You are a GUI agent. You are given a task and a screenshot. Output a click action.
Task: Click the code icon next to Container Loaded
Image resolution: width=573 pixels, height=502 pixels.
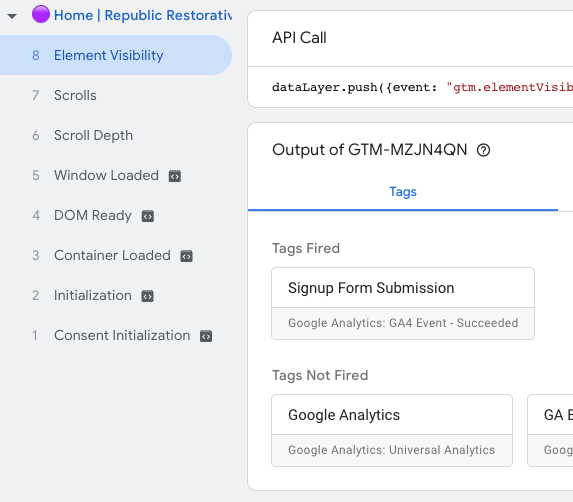click(186, 256)
